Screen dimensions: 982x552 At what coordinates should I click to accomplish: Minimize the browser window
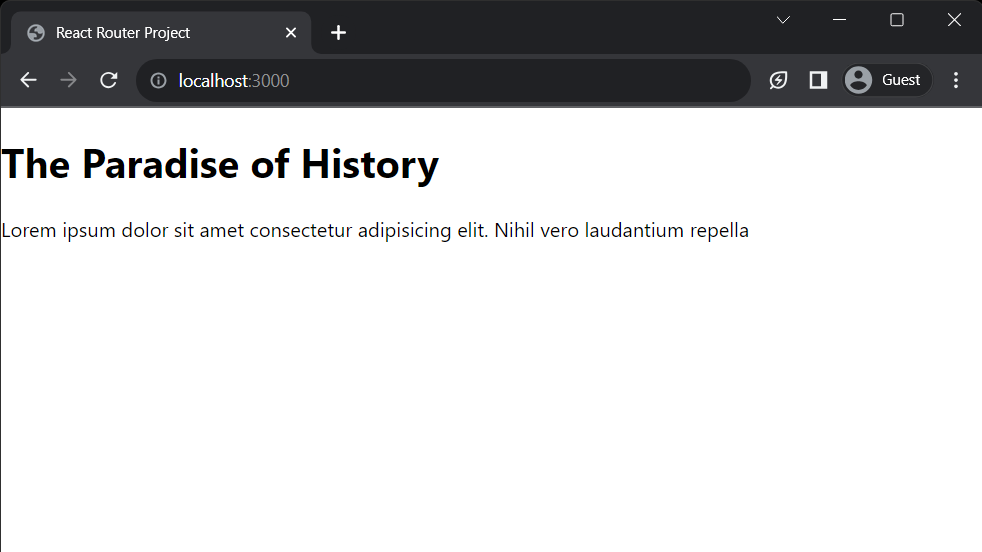(x=839, y=20)
